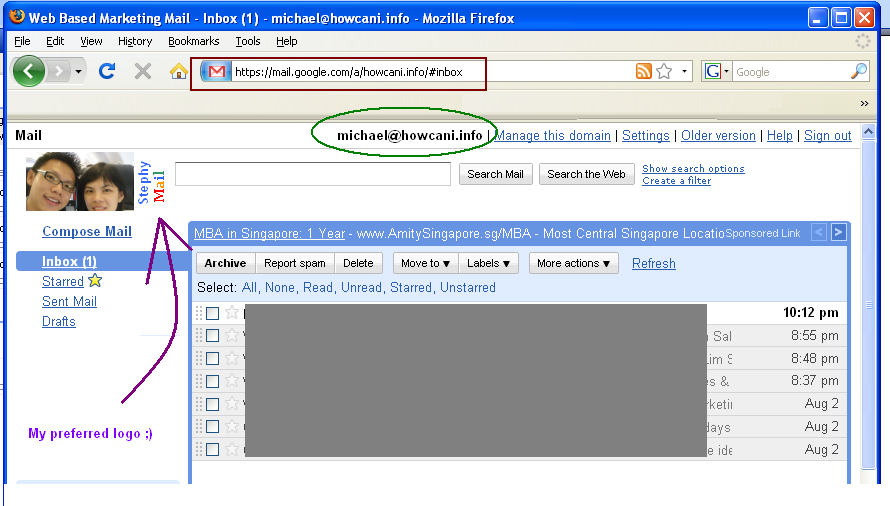Tick the checkbox in the second Aug 2 row
This screenshot has width=890, height=506.
pos(212,426)
